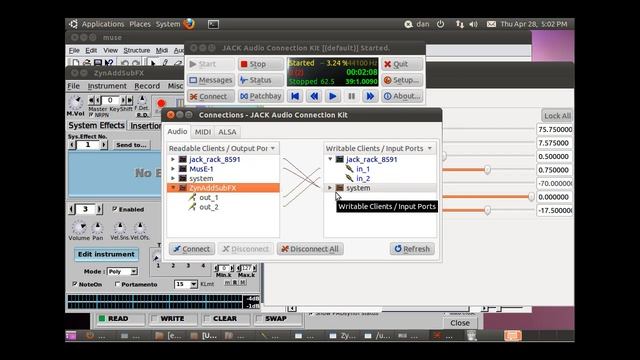
Task: Click the Connect button in JACK control panel
Action: [x=211, y=96]
